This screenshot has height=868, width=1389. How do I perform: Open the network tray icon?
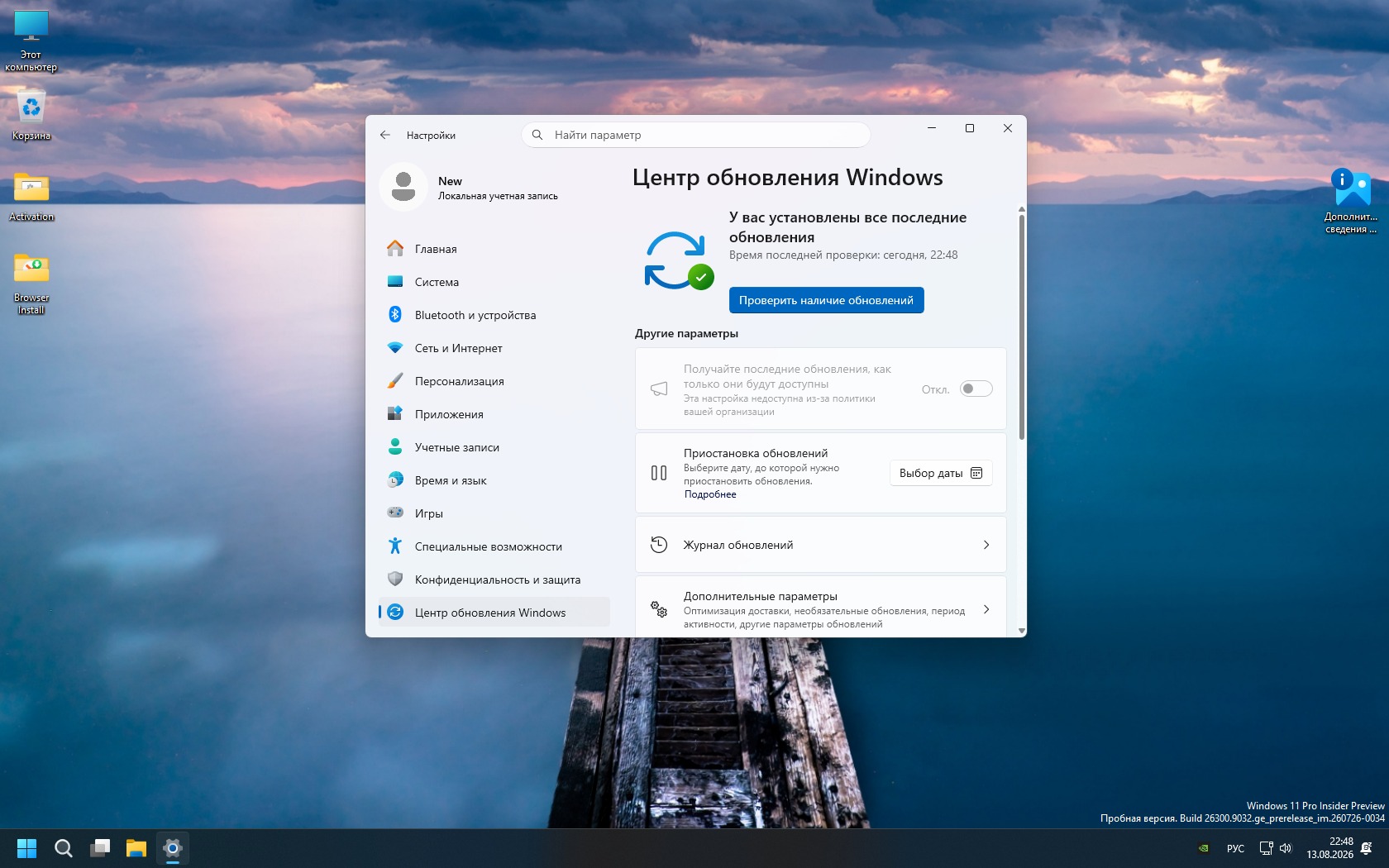(1266, 848)
